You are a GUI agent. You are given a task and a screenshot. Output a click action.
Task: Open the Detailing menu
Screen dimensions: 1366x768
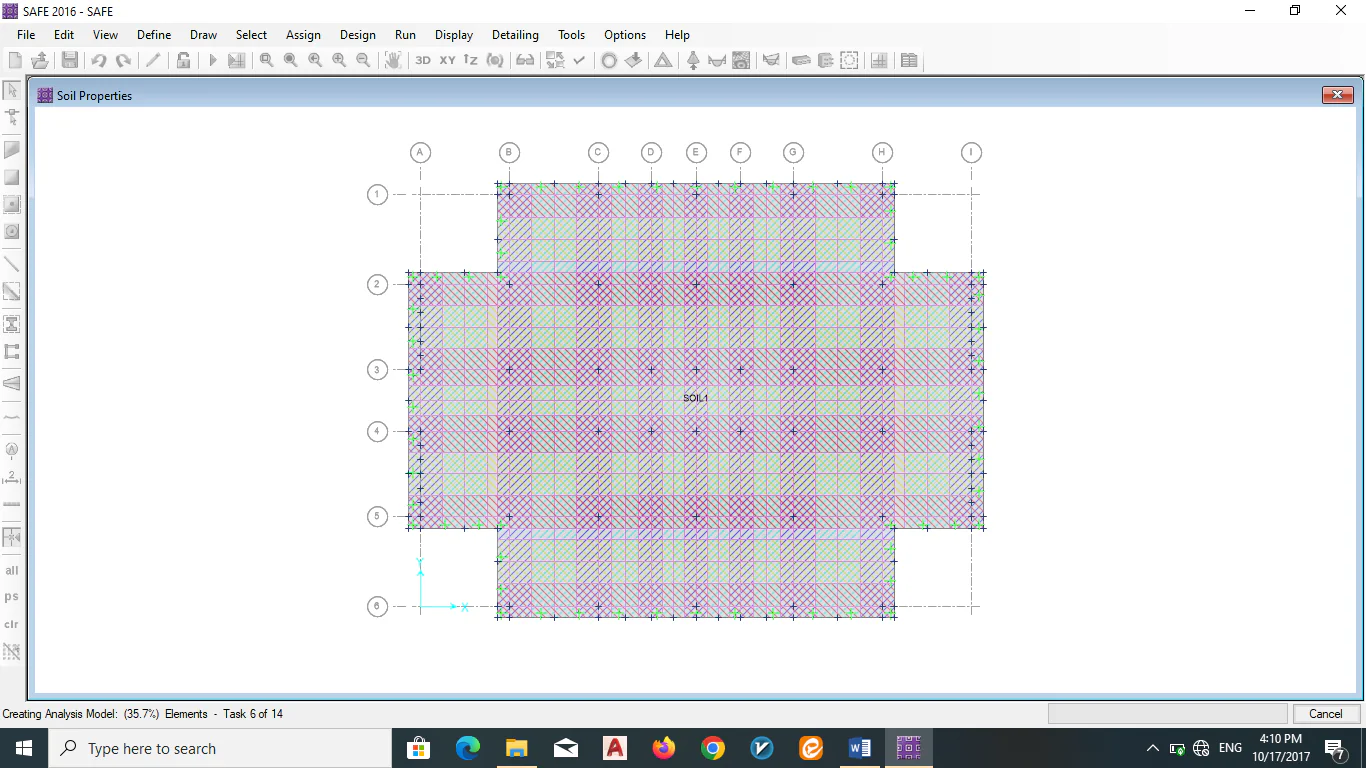click(x=515, y=35)
